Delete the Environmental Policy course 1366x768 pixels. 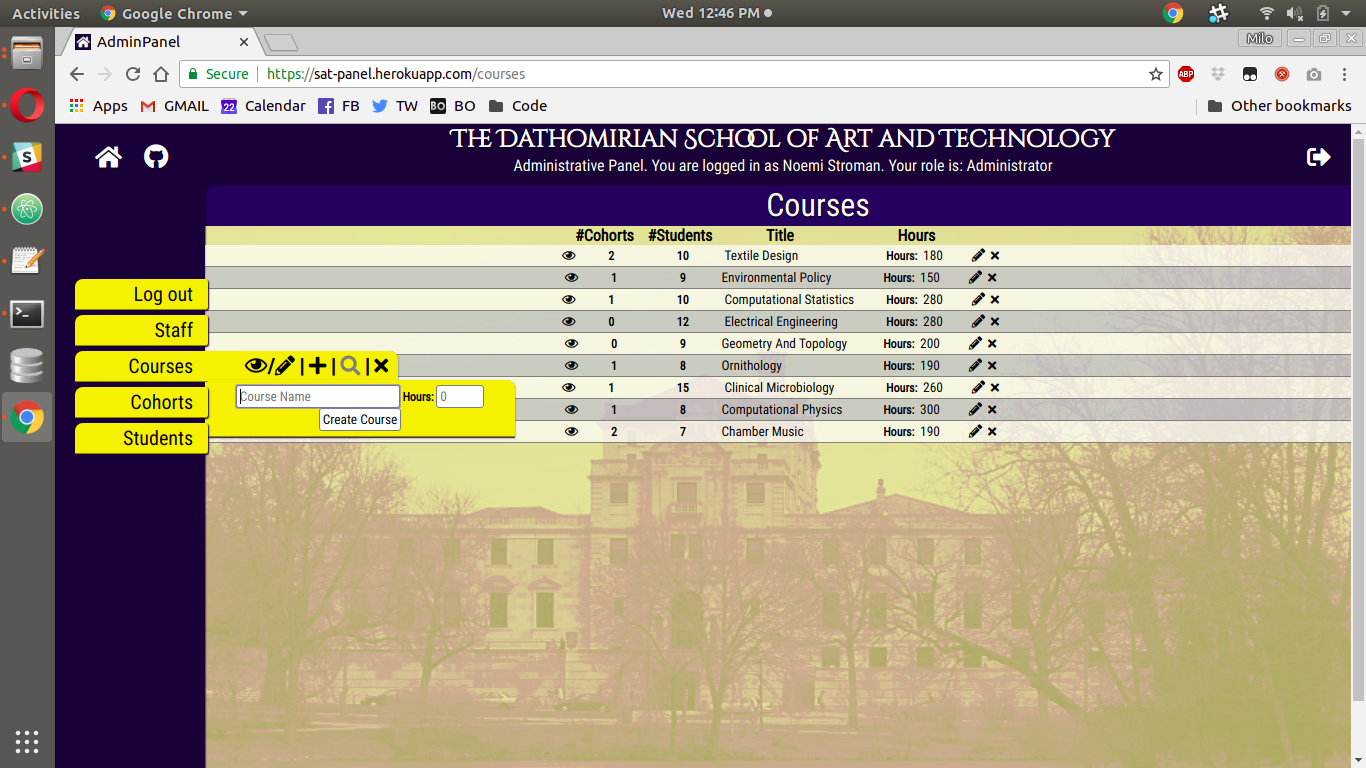click(x=992, y=278)
